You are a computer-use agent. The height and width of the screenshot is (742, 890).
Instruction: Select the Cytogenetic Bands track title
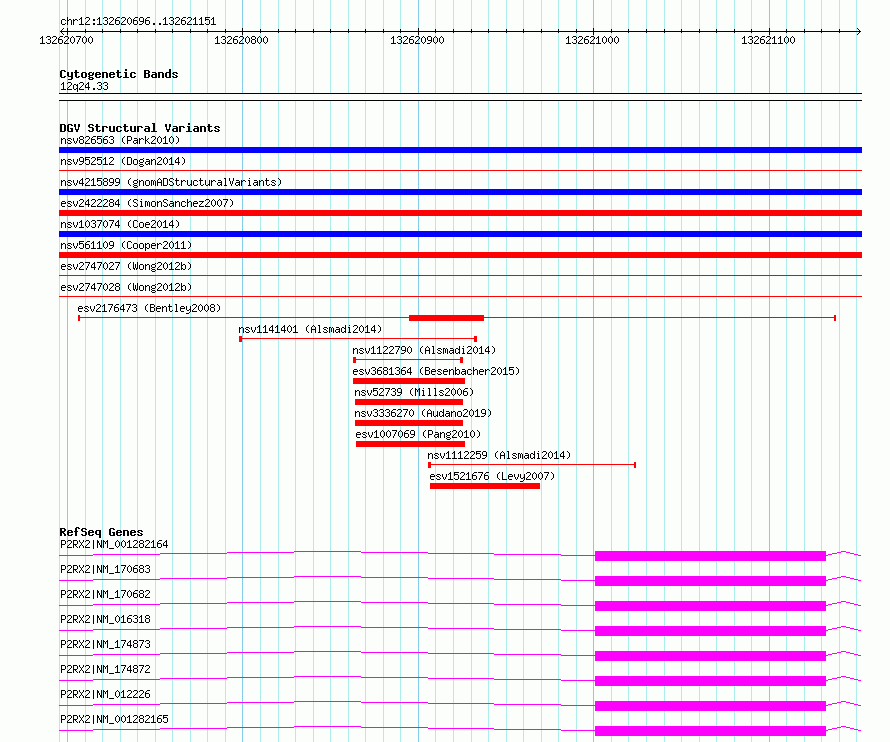[119, 74]
